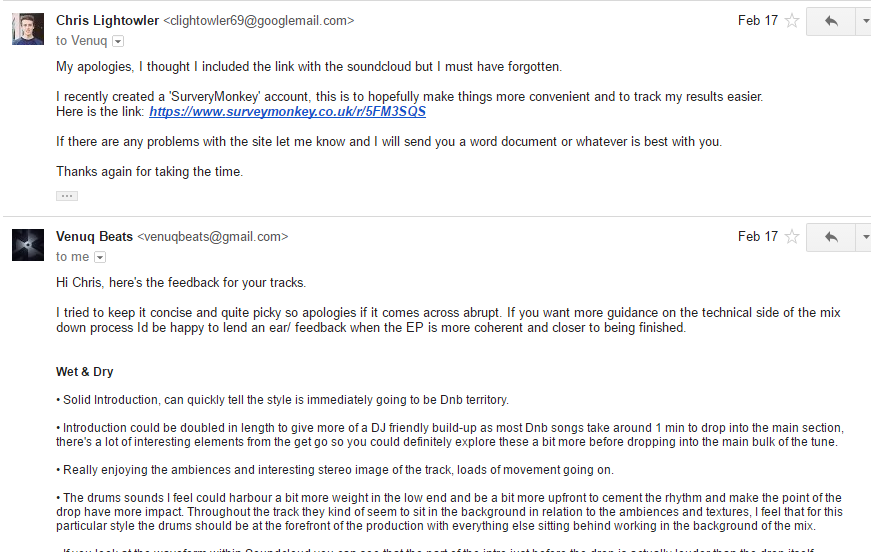The width and height of the screenshot is (871, 552).
Task: Click the Venuq Beats avatar image
Action: [28, 245]
